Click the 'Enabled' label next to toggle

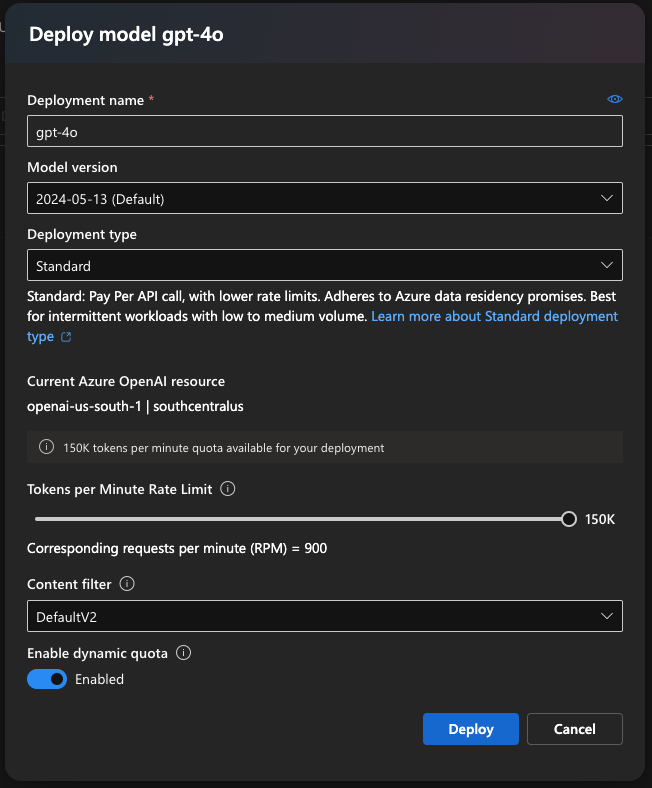(99, 679)
